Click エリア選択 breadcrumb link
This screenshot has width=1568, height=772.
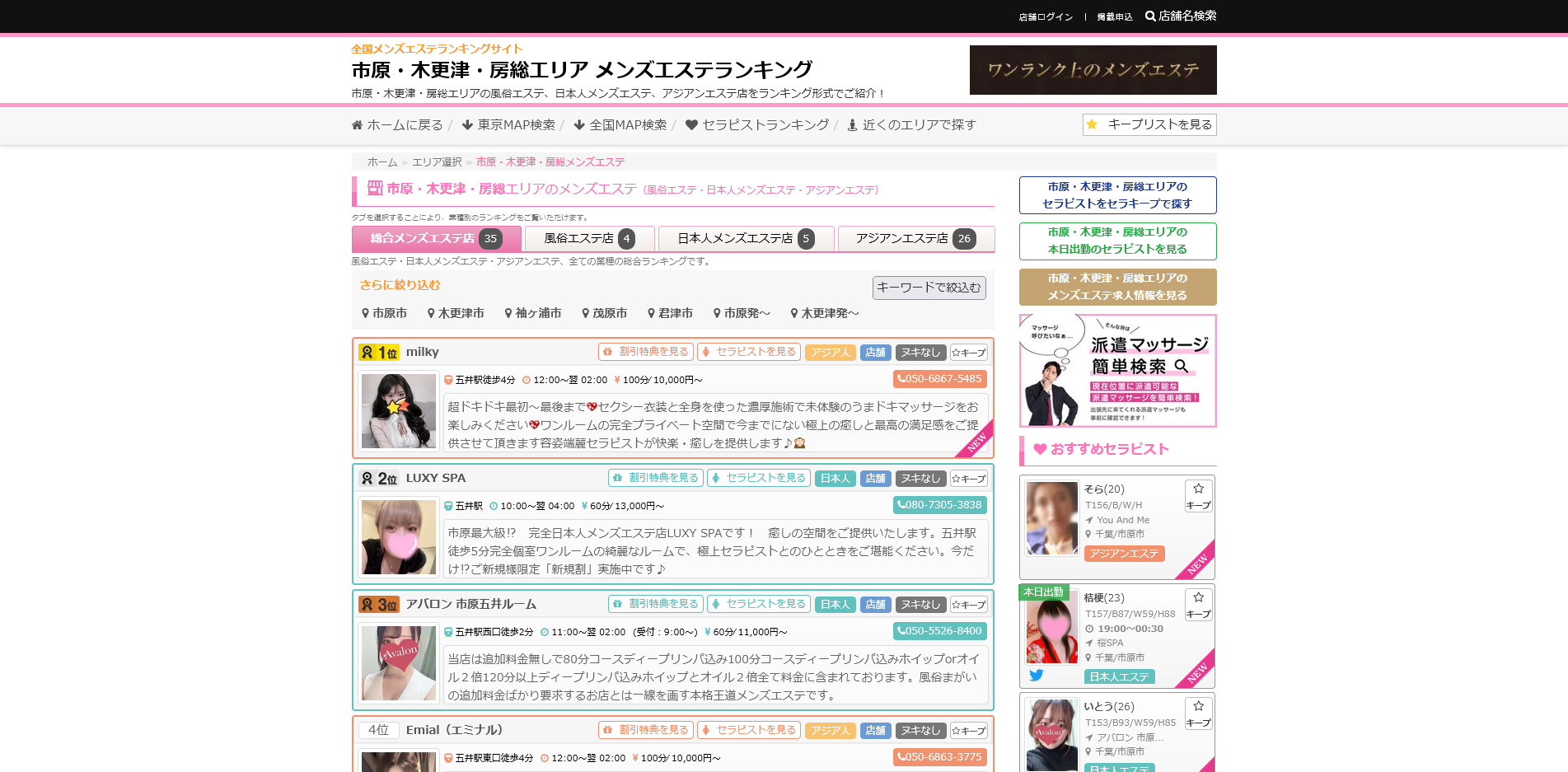(x=437, y=162)
